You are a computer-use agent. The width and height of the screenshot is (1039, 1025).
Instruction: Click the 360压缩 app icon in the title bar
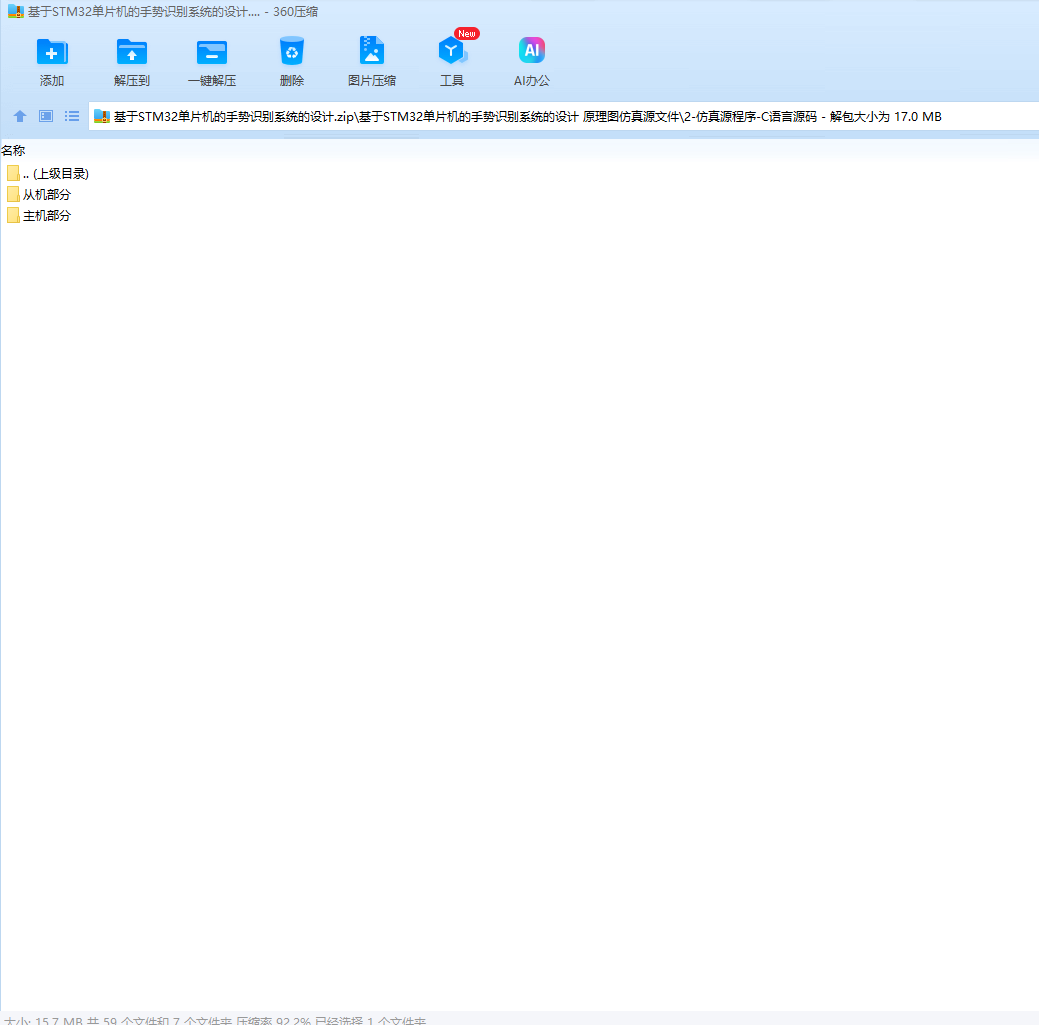[x=16, y=12]
